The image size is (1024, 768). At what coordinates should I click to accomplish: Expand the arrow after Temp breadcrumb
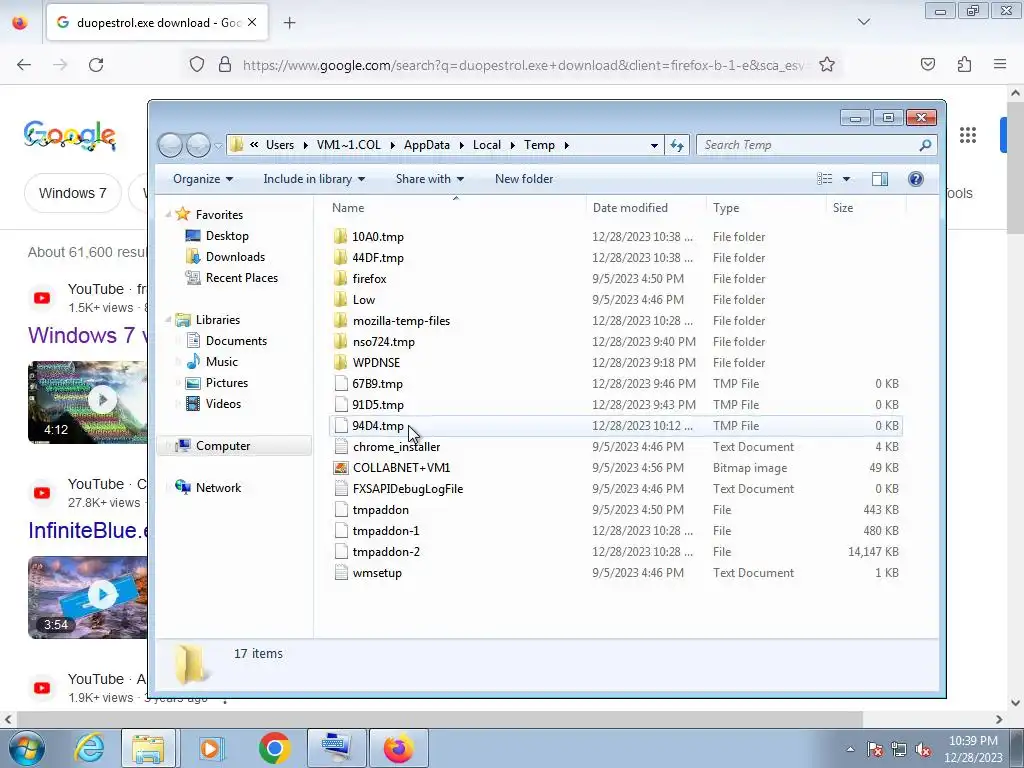point(566,145)
